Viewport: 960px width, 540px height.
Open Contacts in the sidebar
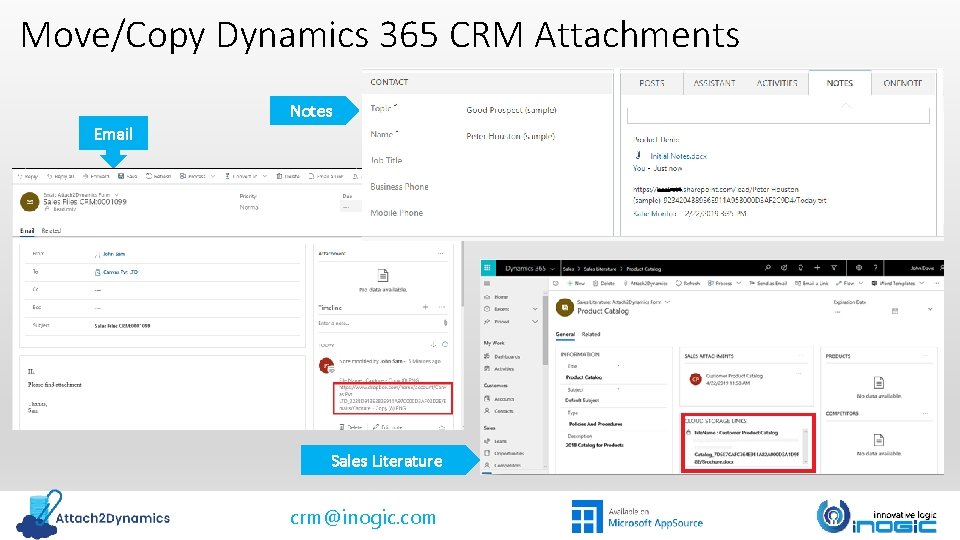coord(499,411)
